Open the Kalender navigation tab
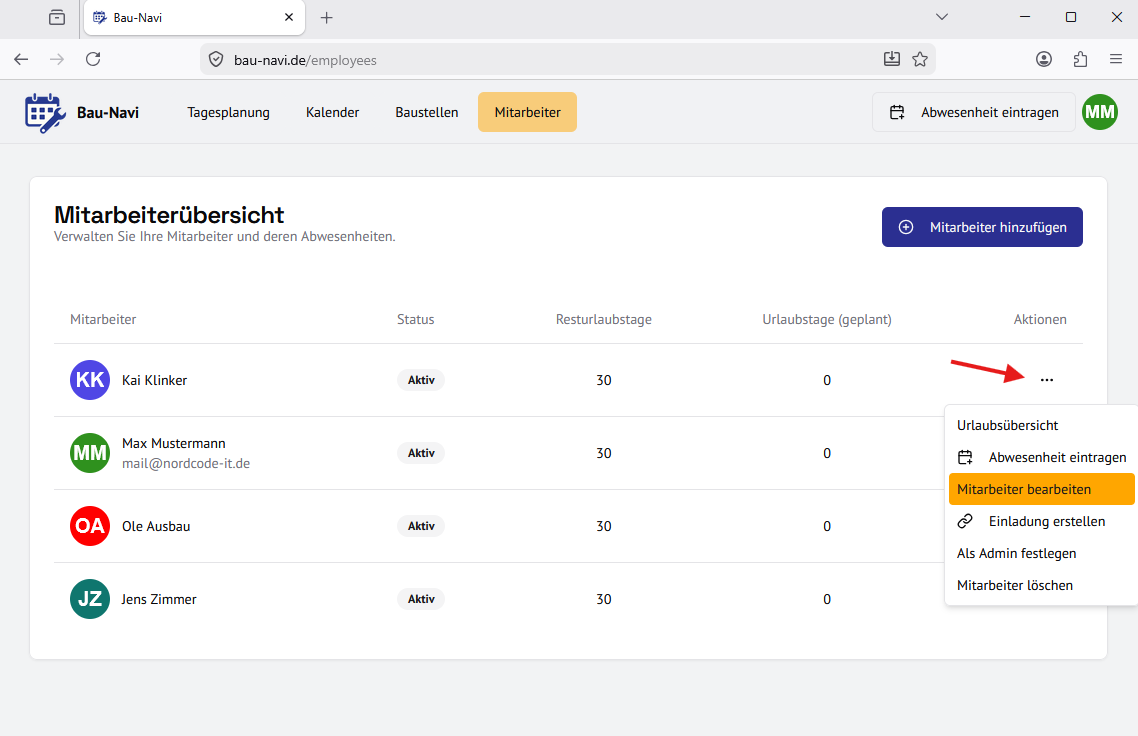The height and width of the screenshot is (736, 1138). click(332, 113)
